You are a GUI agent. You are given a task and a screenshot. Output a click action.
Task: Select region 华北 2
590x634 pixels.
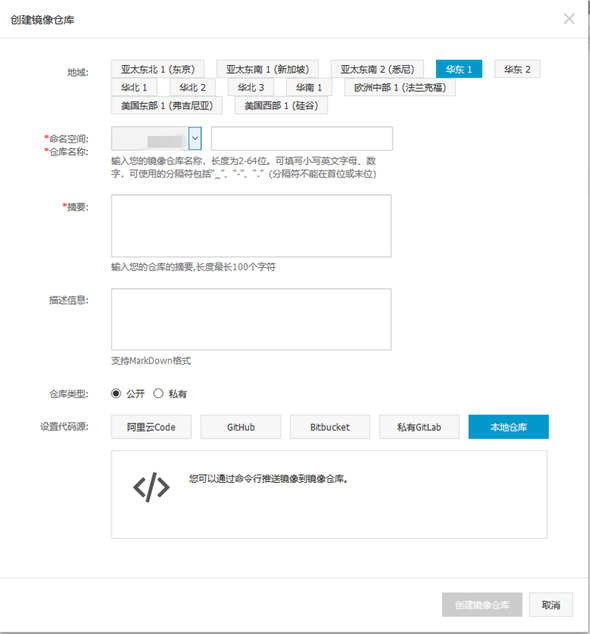pos(192,87)
